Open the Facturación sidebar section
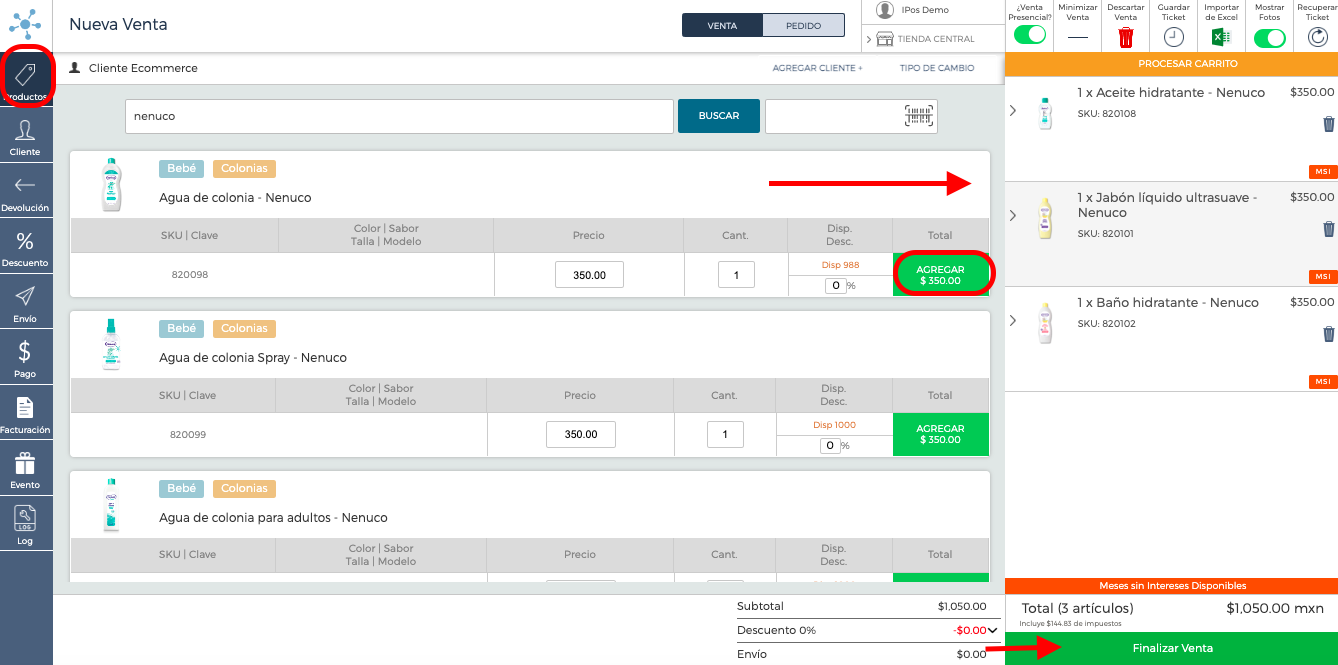Viewport: 1338px width, 665px height. (x=25, y=415)
